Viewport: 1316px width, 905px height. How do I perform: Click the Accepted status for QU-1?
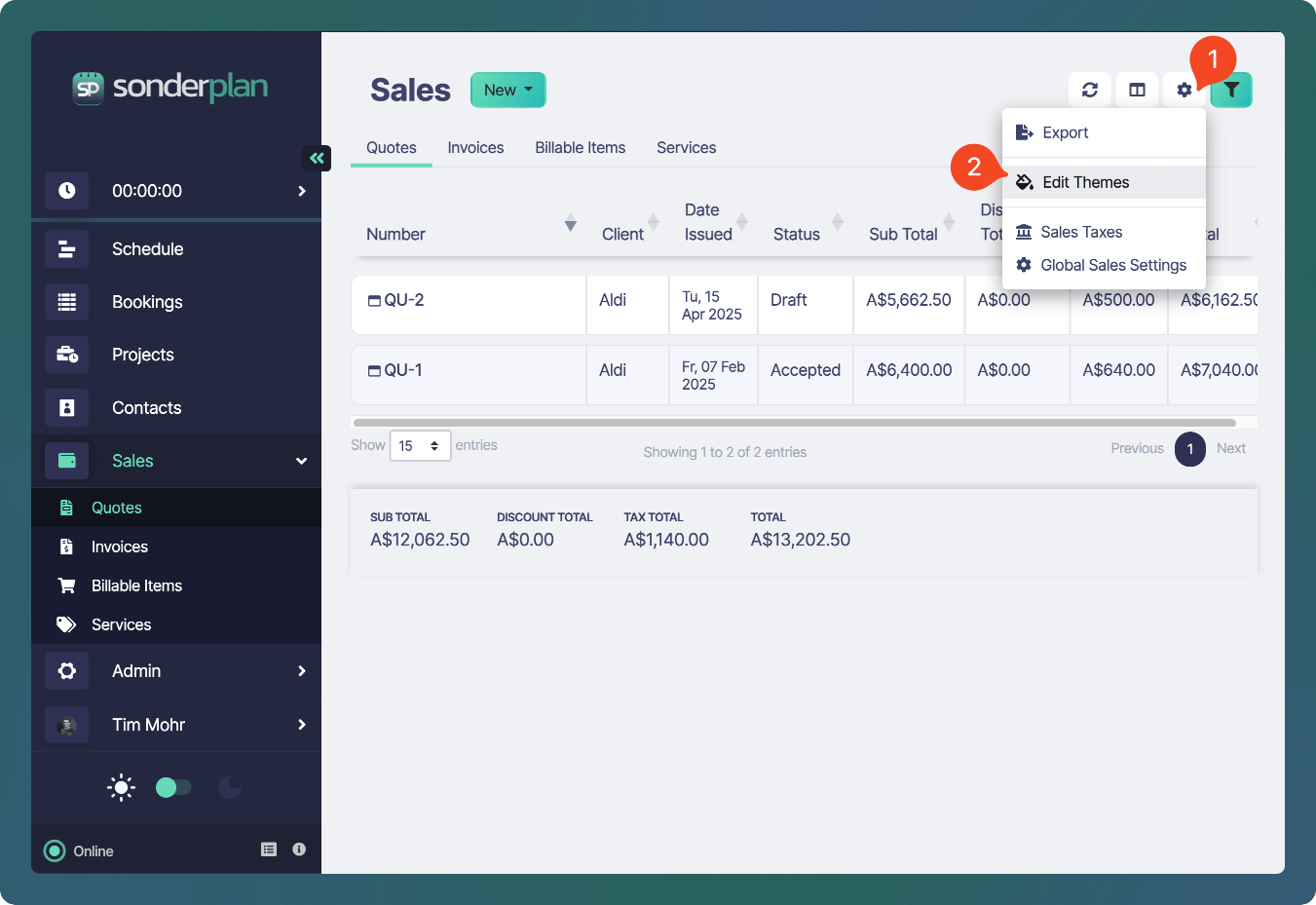(806, 370)
